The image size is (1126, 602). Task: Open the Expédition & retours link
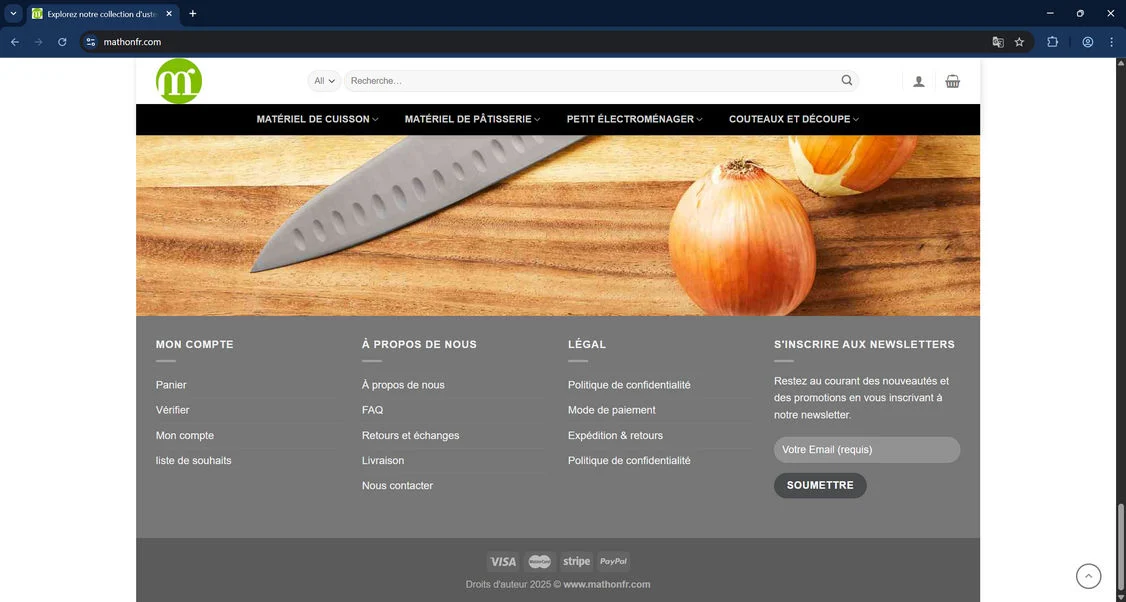coord(615,435)
